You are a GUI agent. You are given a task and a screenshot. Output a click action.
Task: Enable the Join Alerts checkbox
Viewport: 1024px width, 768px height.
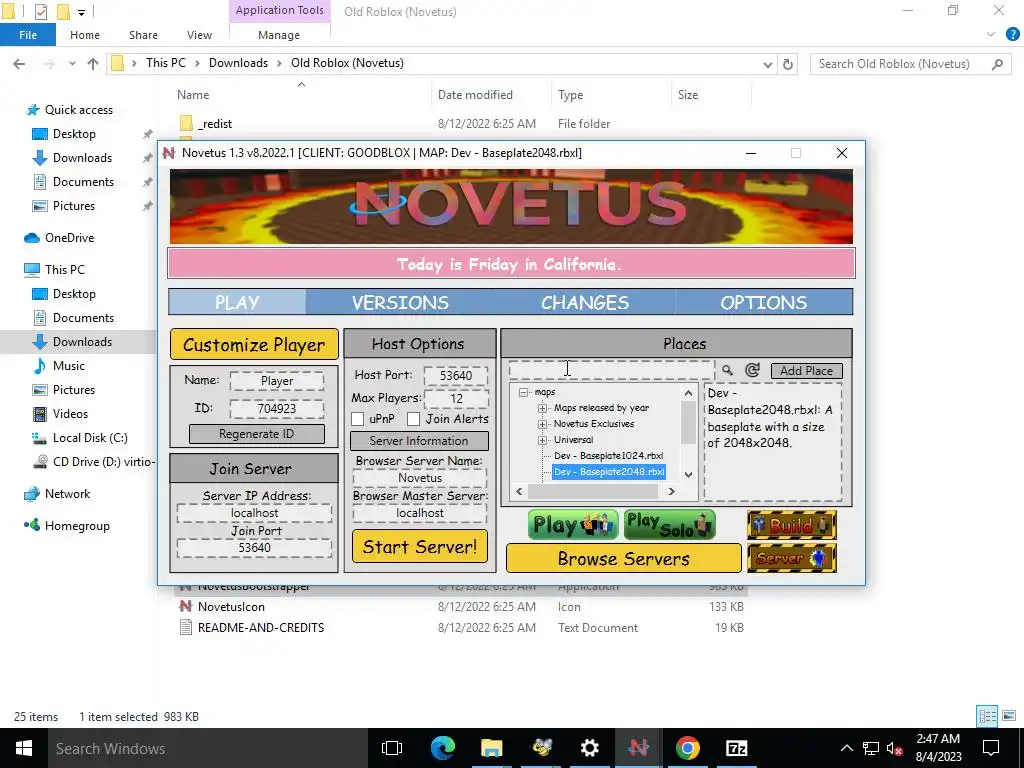tap(413, 419)
